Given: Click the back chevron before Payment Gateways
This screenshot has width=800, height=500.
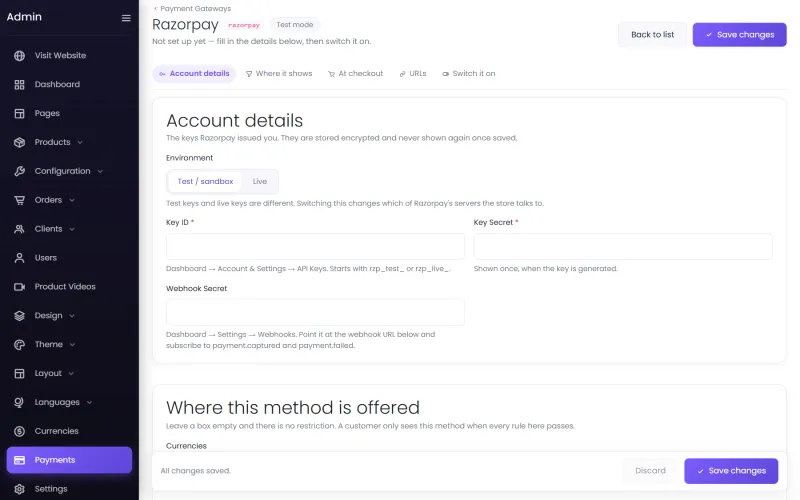Looking at the screenshot, I should coord(156,8).
